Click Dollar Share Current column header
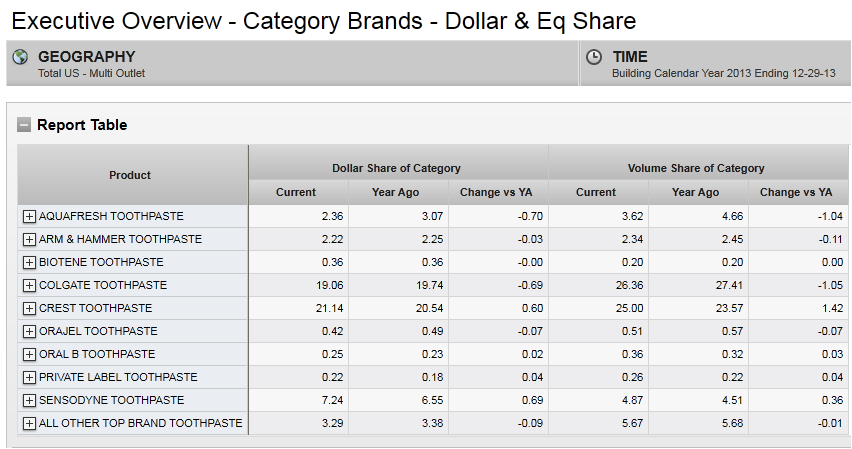The image size is (852, 449). coord(295,192)
